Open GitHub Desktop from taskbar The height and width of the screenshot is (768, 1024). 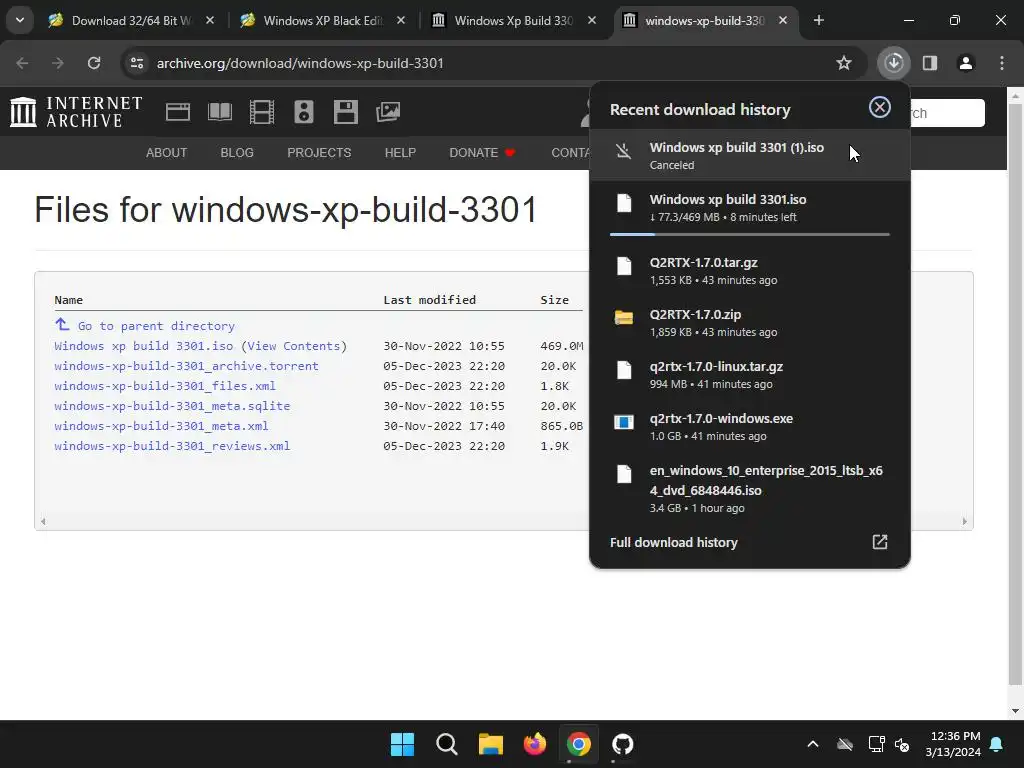click(622, 744)
